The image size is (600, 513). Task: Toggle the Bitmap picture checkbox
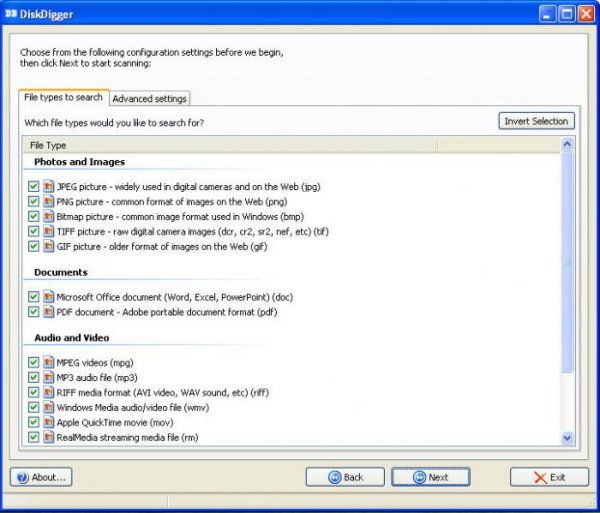(x=33, y=216)
